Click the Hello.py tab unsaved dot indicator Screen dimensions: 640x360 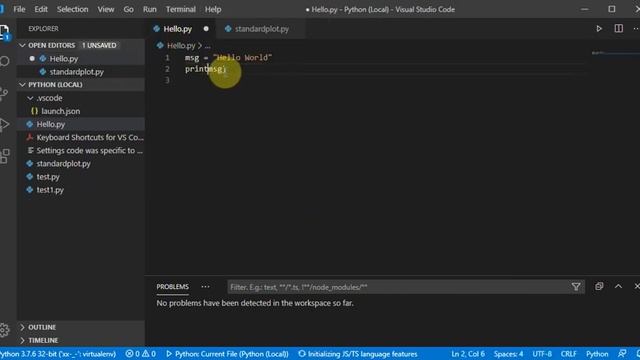coord(206,29)
